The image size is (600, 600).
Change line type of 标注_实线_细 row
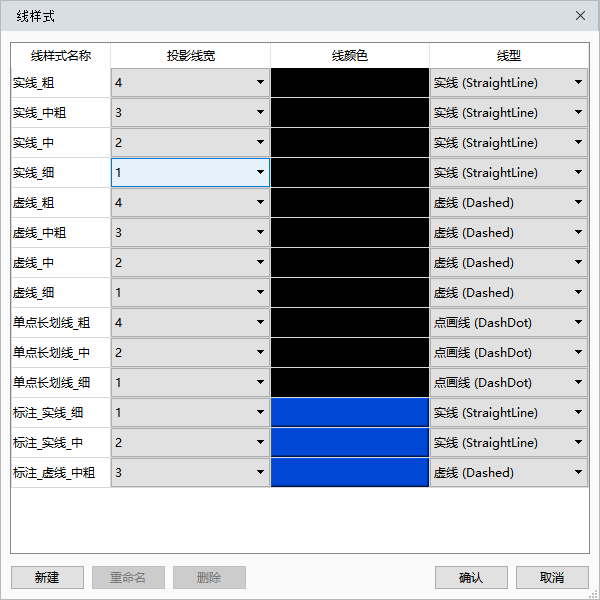[509, 412]
